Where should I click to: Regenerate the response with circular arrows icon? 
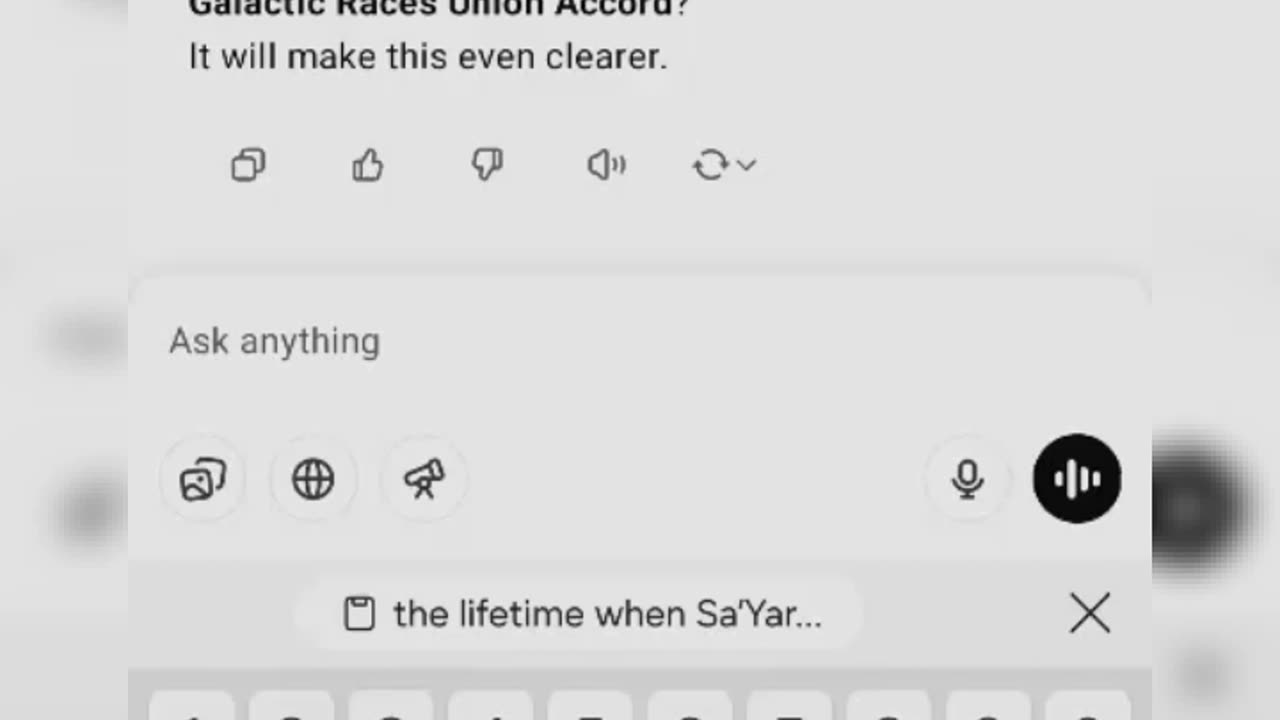(710, 165)
